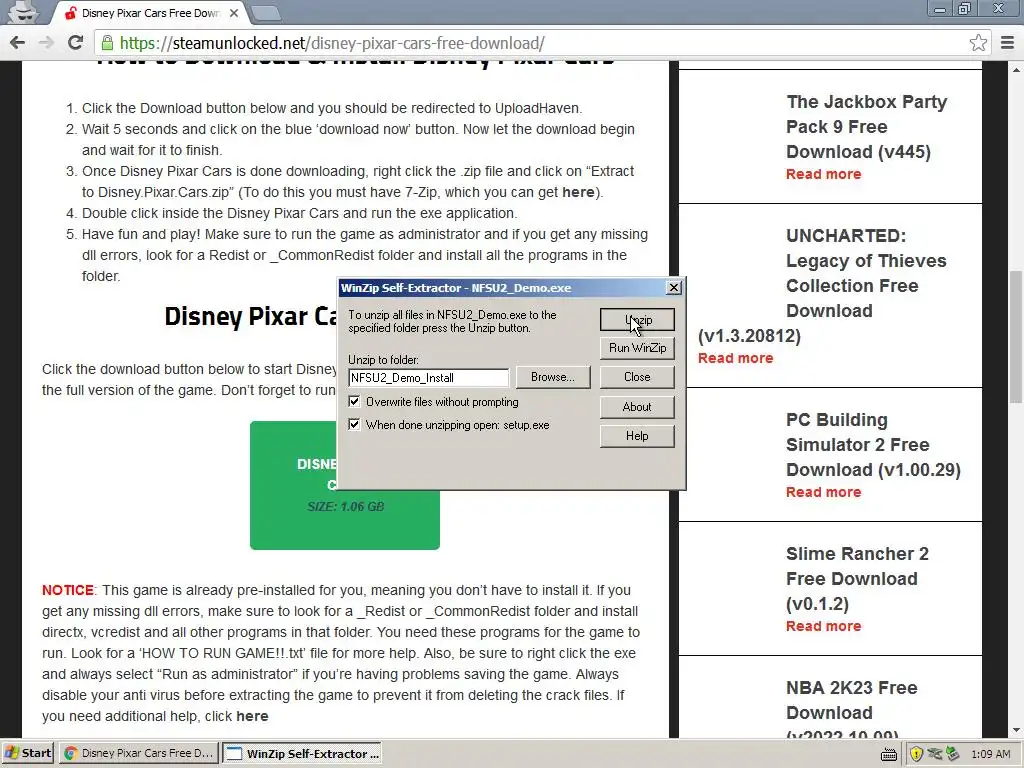The width and height of the screenshot is (1024, 768).
Task: Click the 'here' link for 7-Zip
Action: point(578,192)
